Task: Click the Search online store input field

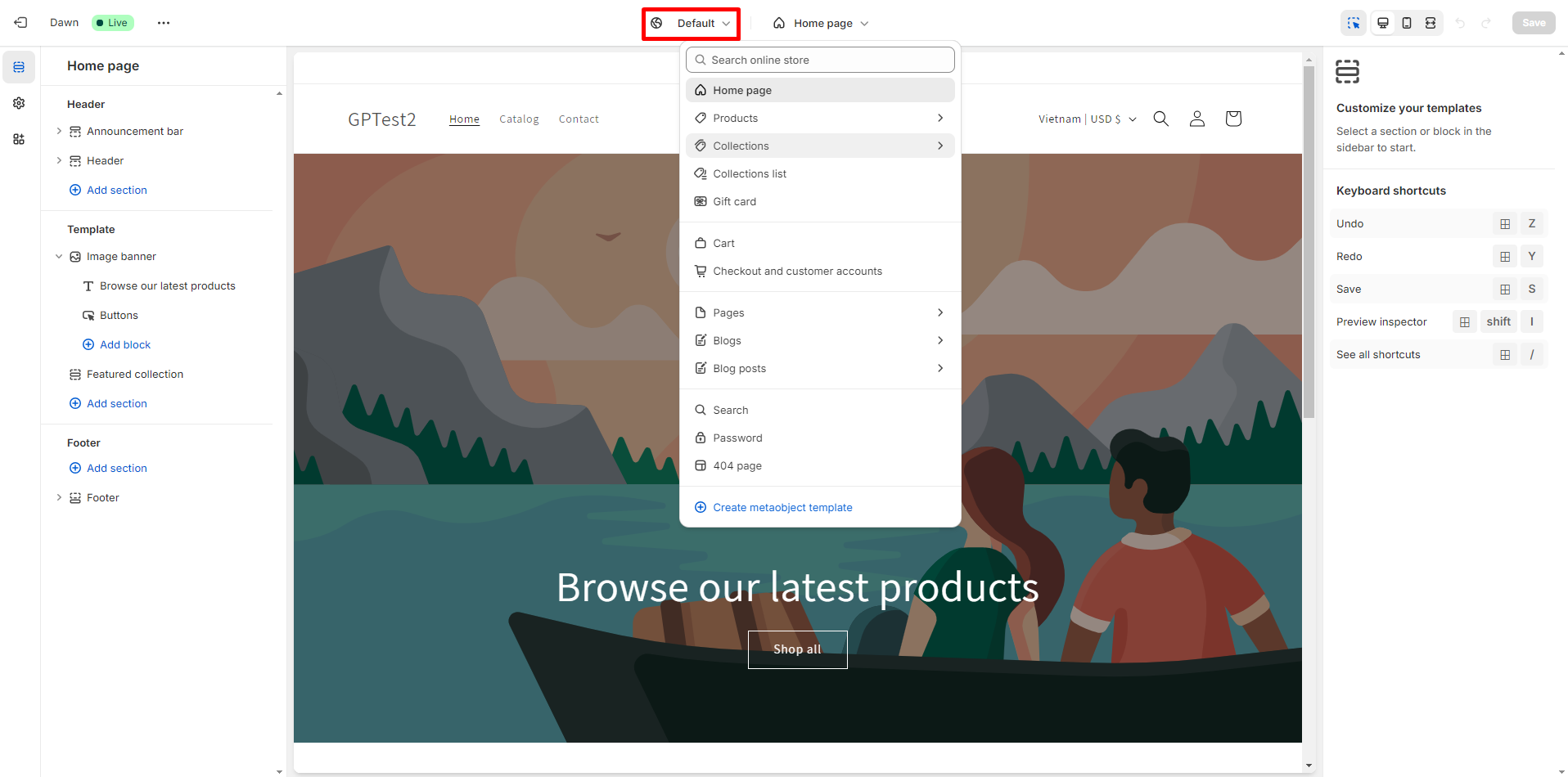Action: pos(819,60)
